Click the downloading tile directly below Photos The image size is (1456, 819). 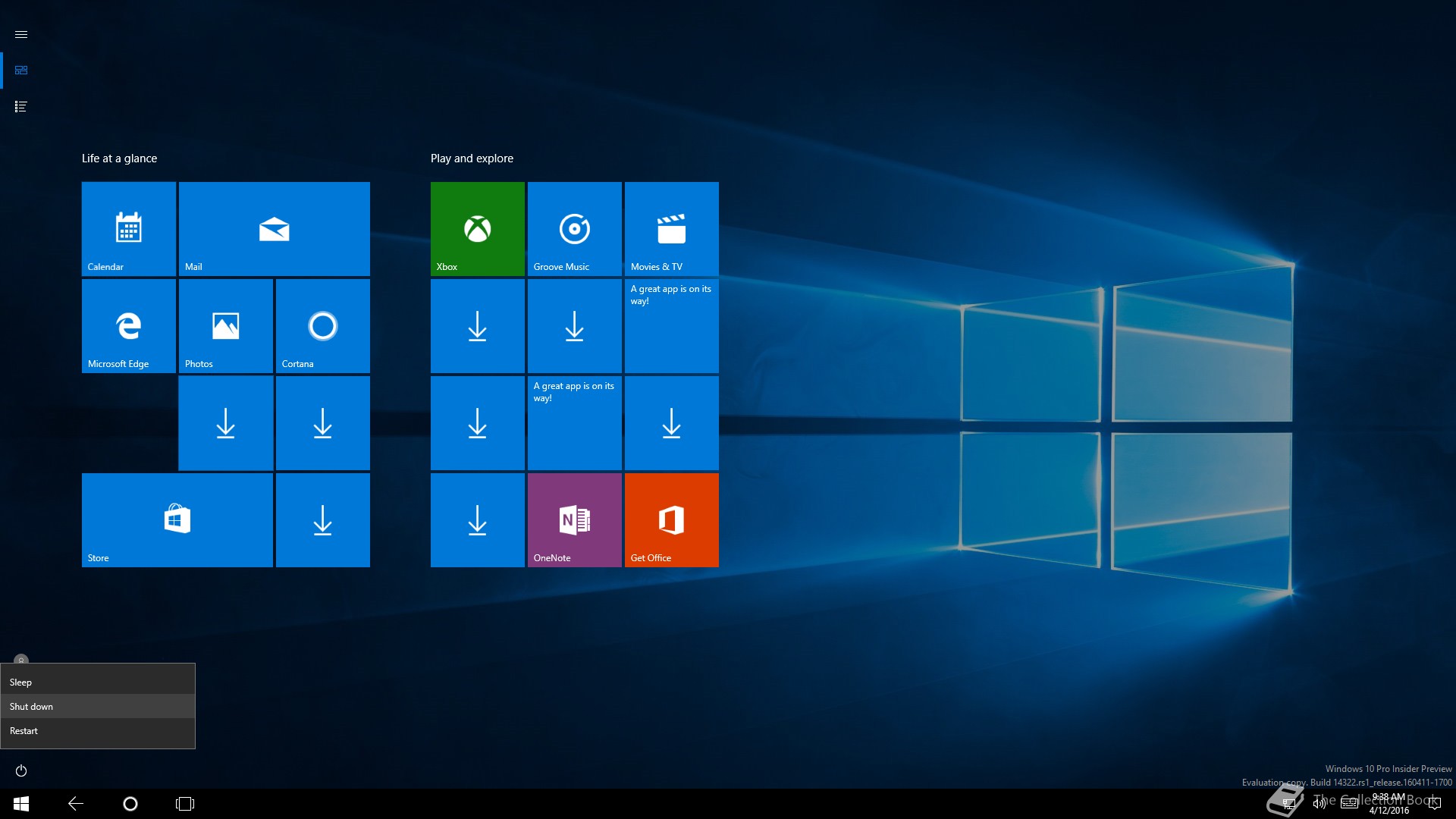click(226, 423)
